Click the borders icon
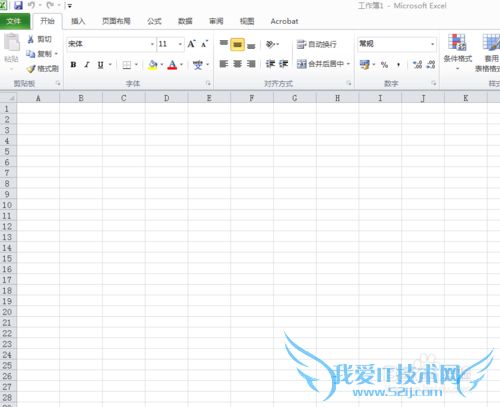Screen dimensions: 500x407 tap(127, 65)
